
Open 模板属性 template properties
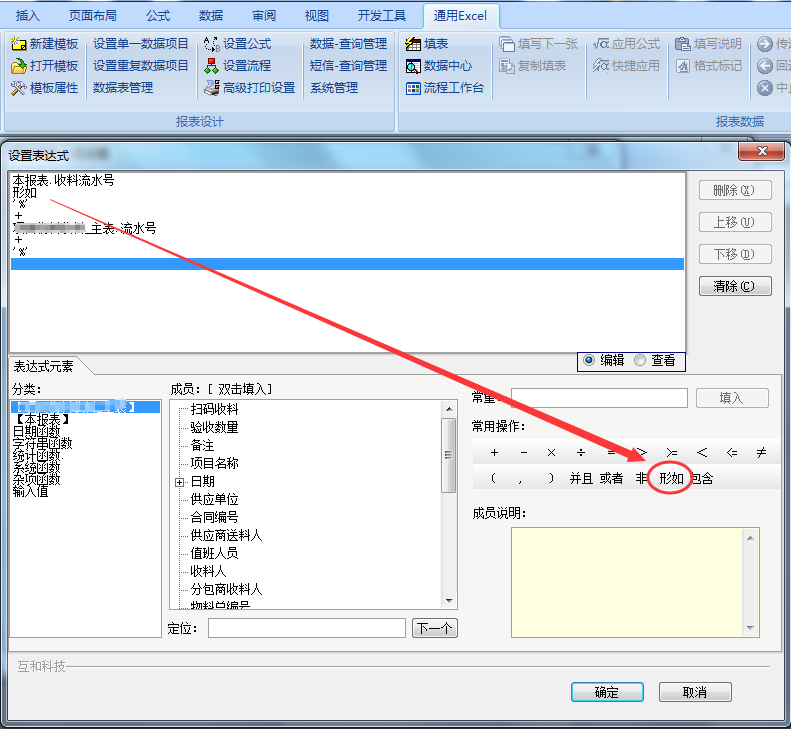click(x=19, y=88)
